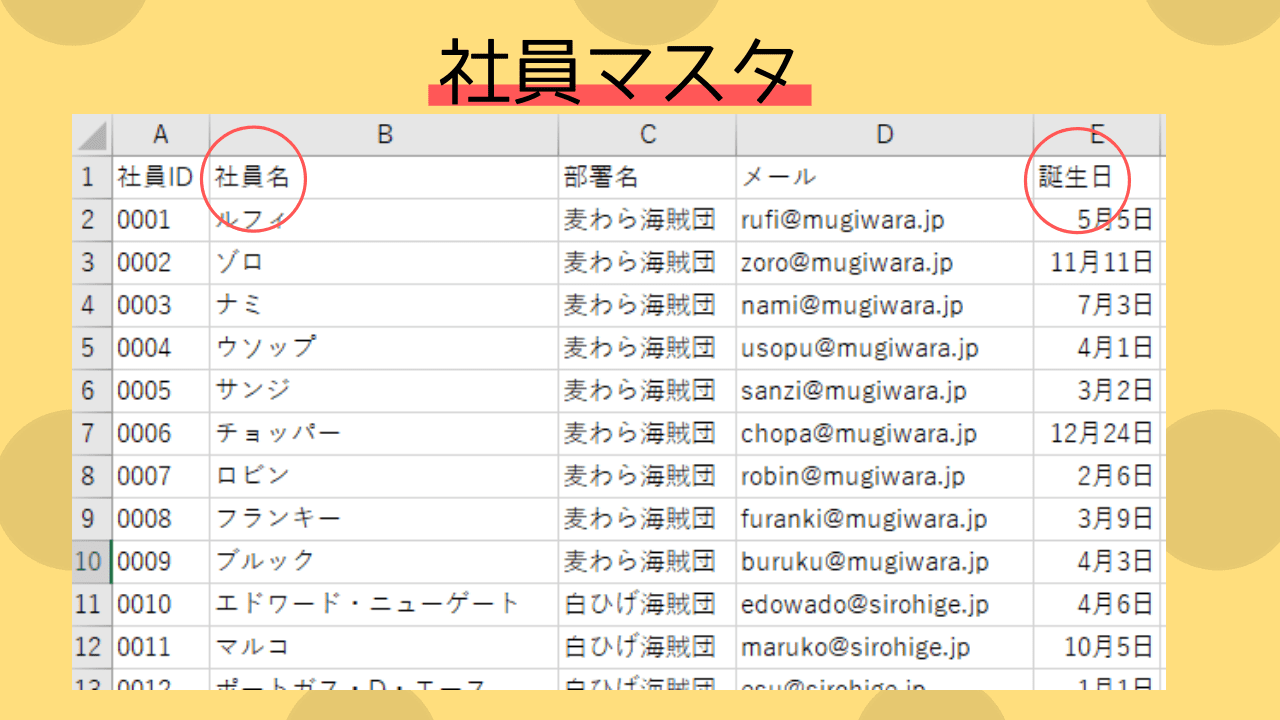Click the circled 誕生日 header cell

point(1076,178)
